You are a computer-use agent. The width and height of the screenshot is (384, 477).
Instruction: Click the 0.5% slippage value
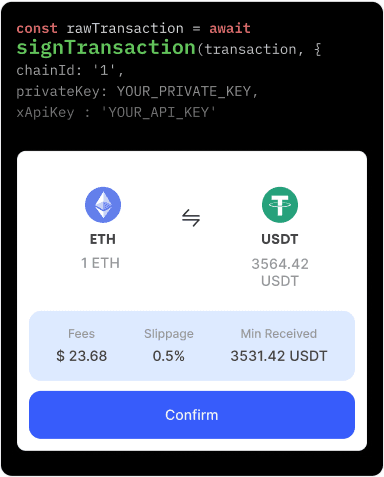pyautogui.click(x=169, y=356)
